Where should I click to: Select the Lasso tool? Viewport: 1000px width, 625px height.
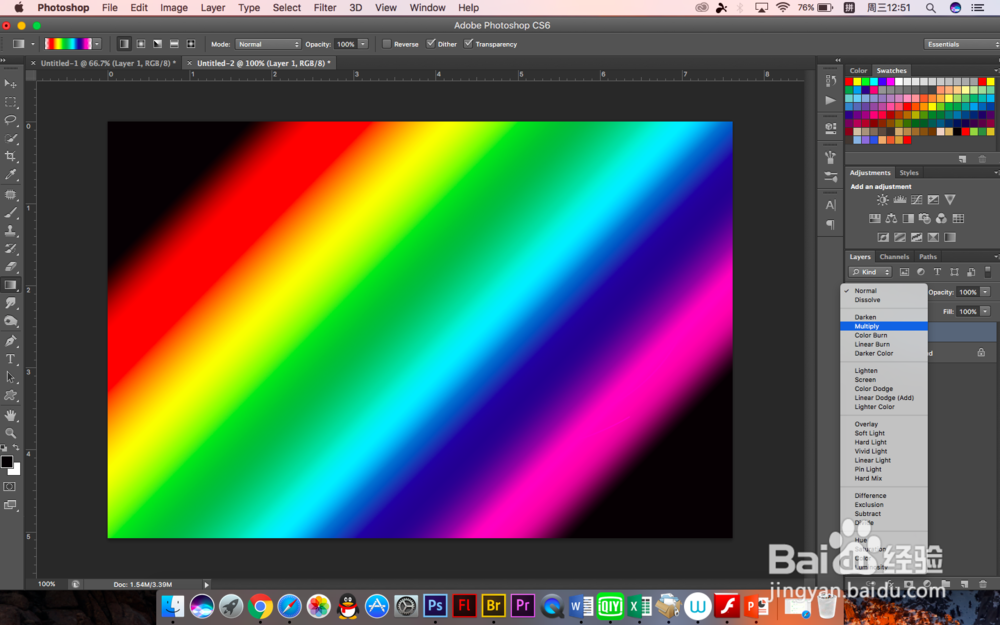(10, 120)
